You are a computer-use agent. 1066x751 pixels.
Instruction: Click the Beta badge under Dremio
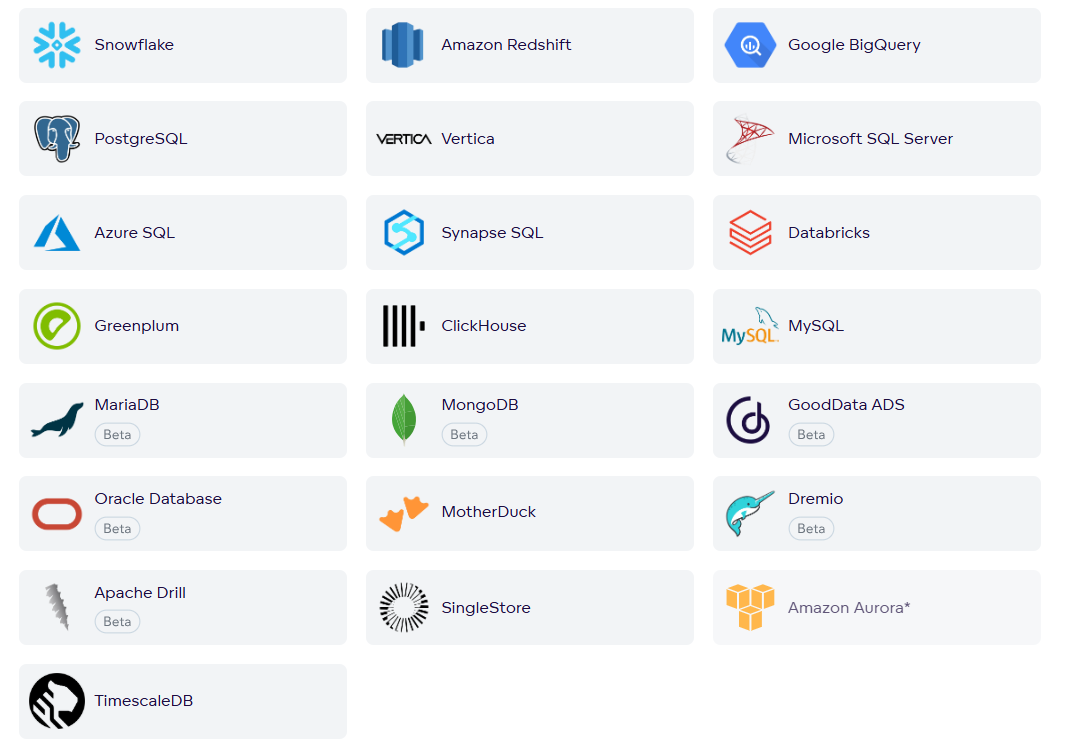811,529
